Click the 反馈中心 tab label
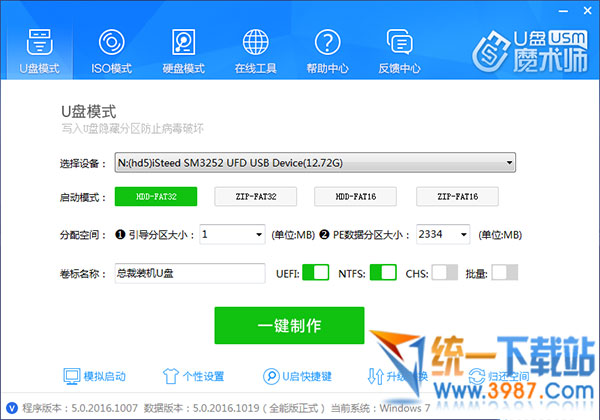 tap(399, 69)
